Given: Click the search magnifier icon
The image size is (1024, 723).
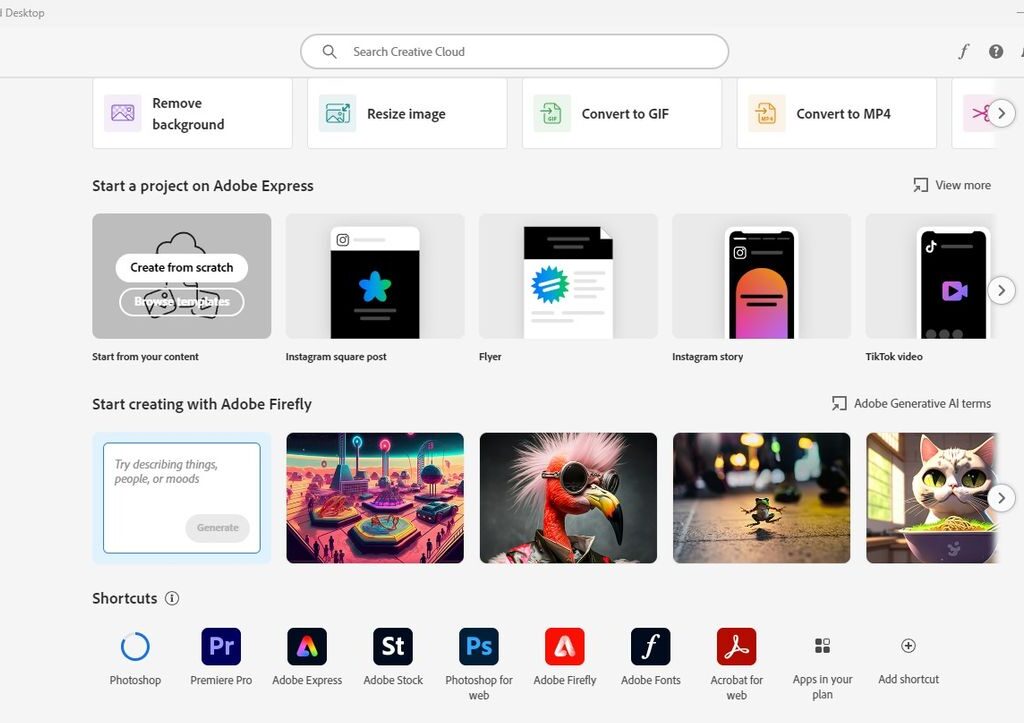Looking at the screenshot, I should [x=329, y=52].
